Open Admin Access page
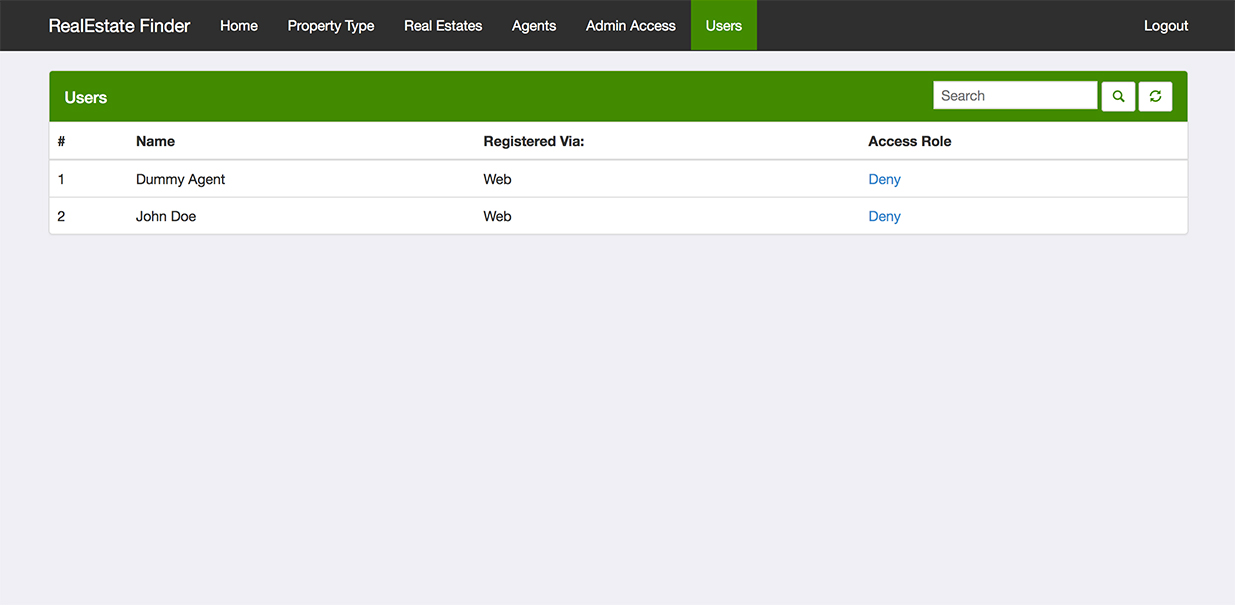Viewport: 1235px width, 605px height. (631, 25)
